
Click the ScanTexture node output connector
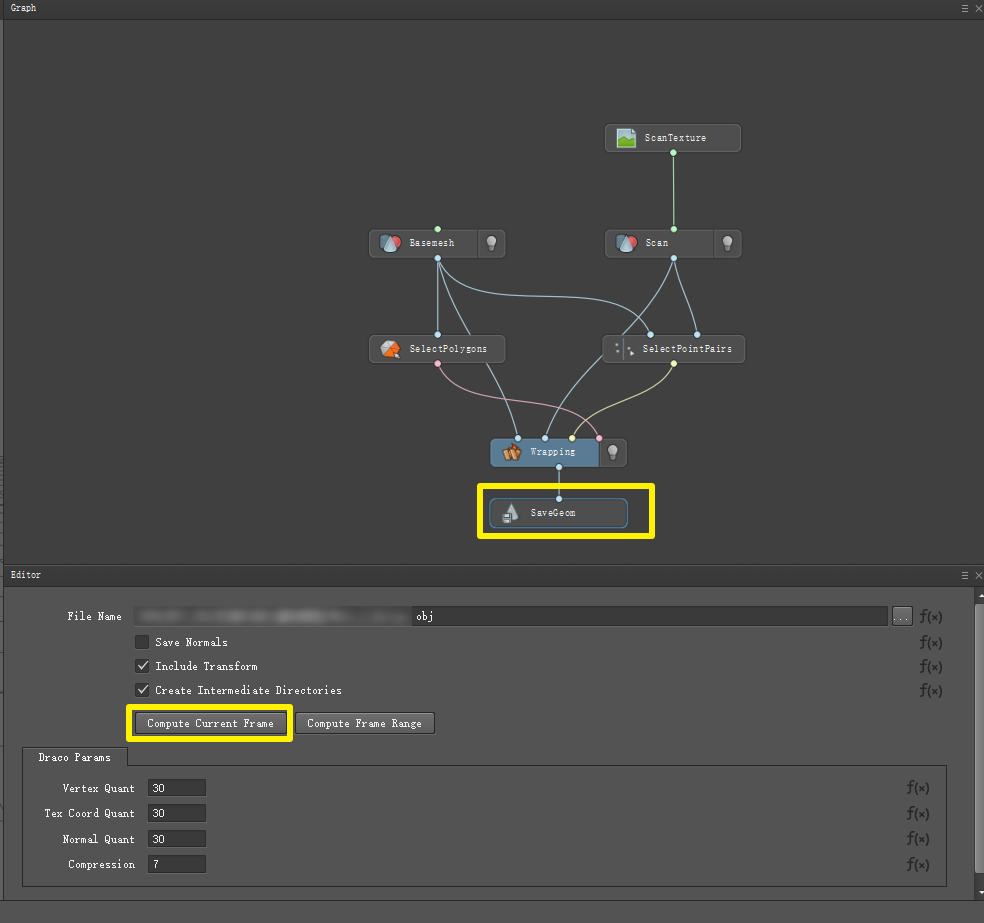tap(673, 152)
